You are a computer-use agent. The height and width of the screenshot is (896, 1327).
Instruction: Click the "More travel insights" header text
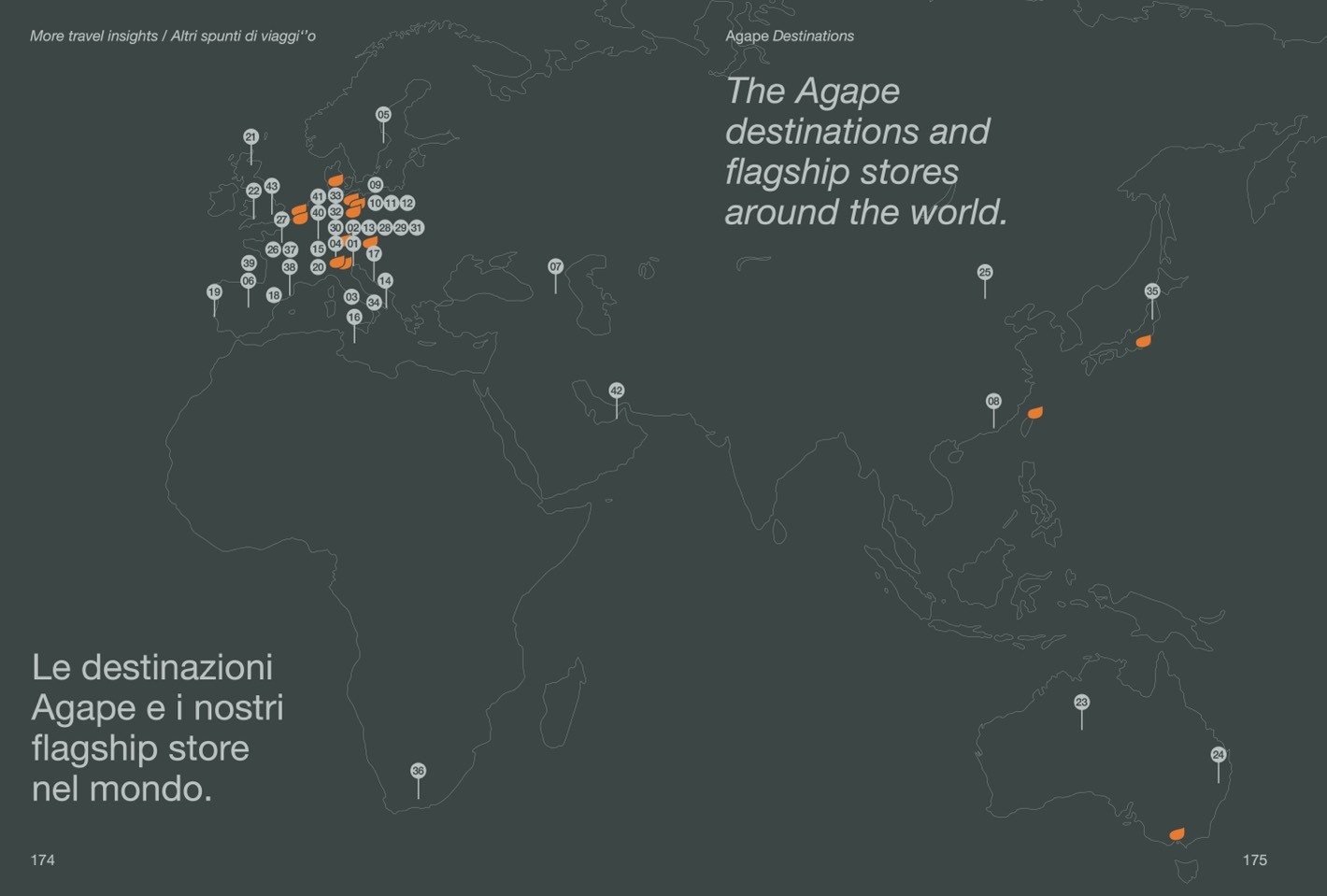tap(93, 36)
